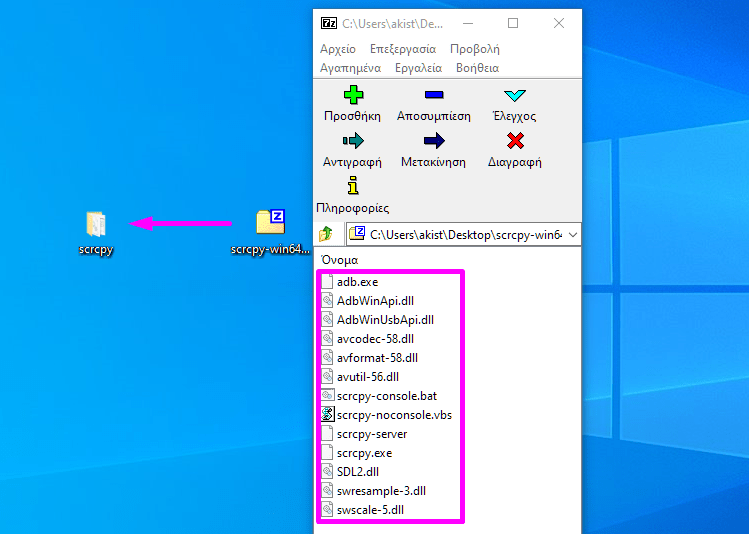Screen dimensions: 749x534
Task: Select avformat-58.dll in the file list
Action: coord(377,358)
